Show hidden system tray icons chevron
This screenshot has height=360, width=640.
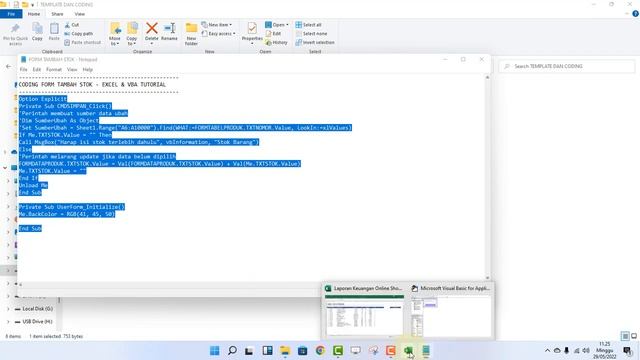[x=547, y=351]
